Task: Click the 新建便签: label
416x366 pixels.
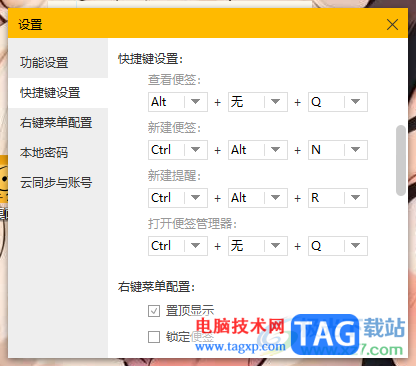Action: [x=175, y=128]
